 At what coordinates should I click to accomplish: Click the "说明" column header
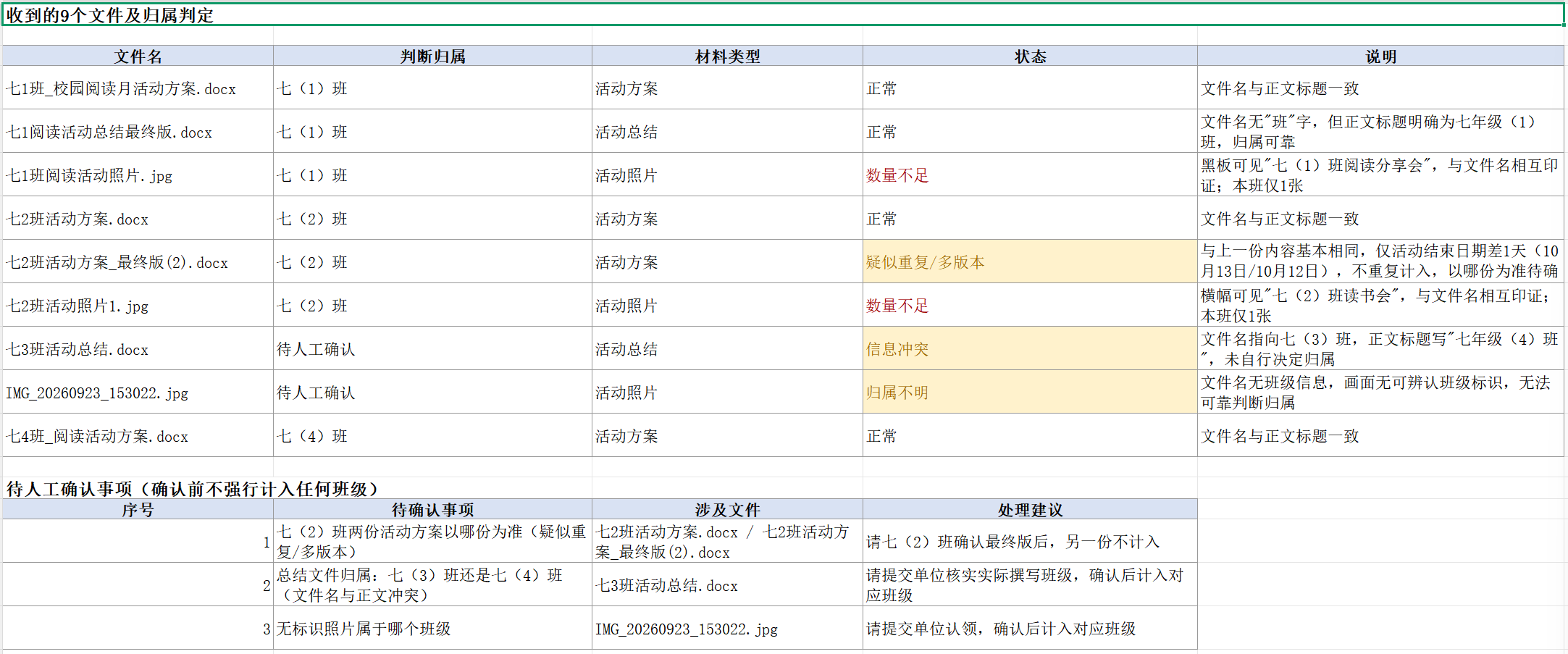[1380, 56]
